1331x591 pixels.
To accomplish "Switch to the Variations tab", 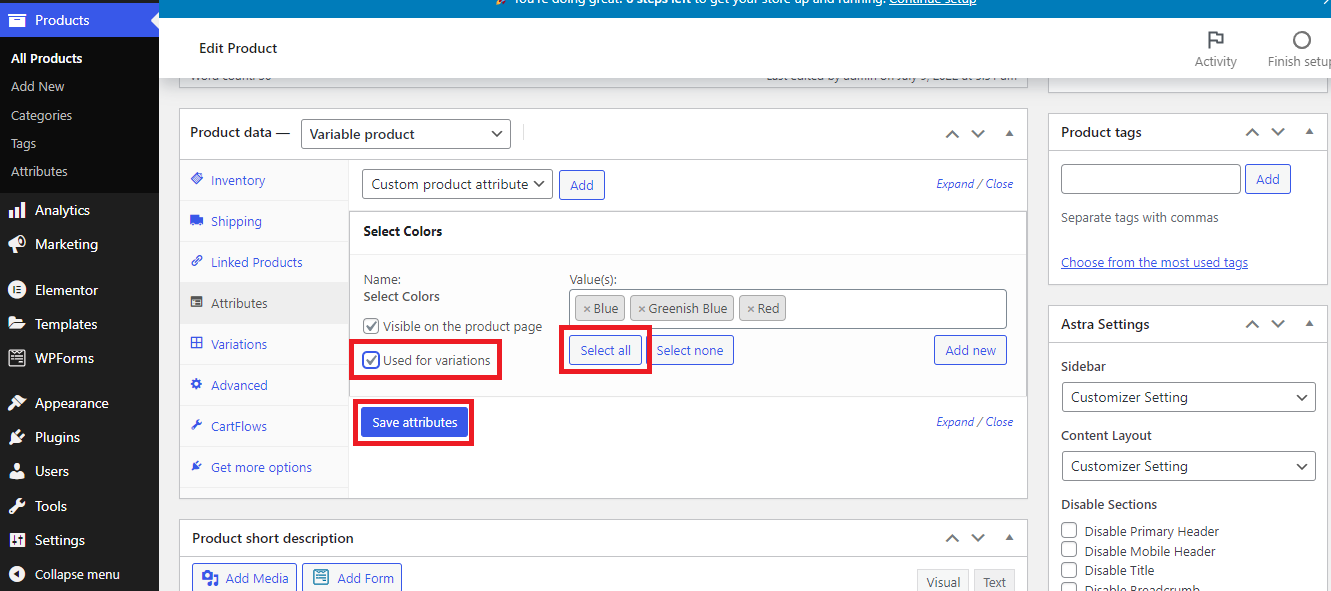I will pos(238,344).
